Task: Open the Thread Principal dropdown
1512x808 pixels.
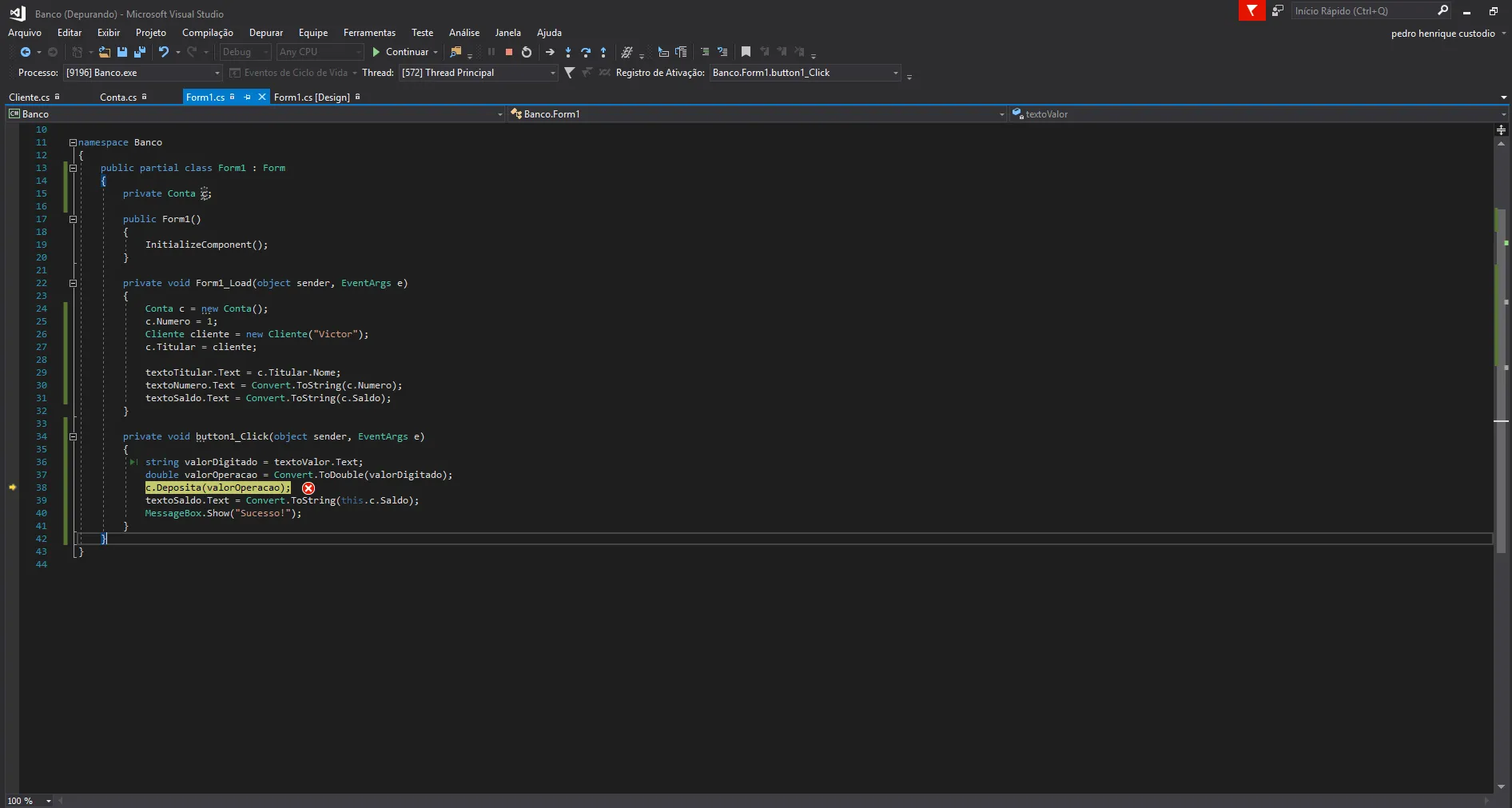Action: click(552, 73)
